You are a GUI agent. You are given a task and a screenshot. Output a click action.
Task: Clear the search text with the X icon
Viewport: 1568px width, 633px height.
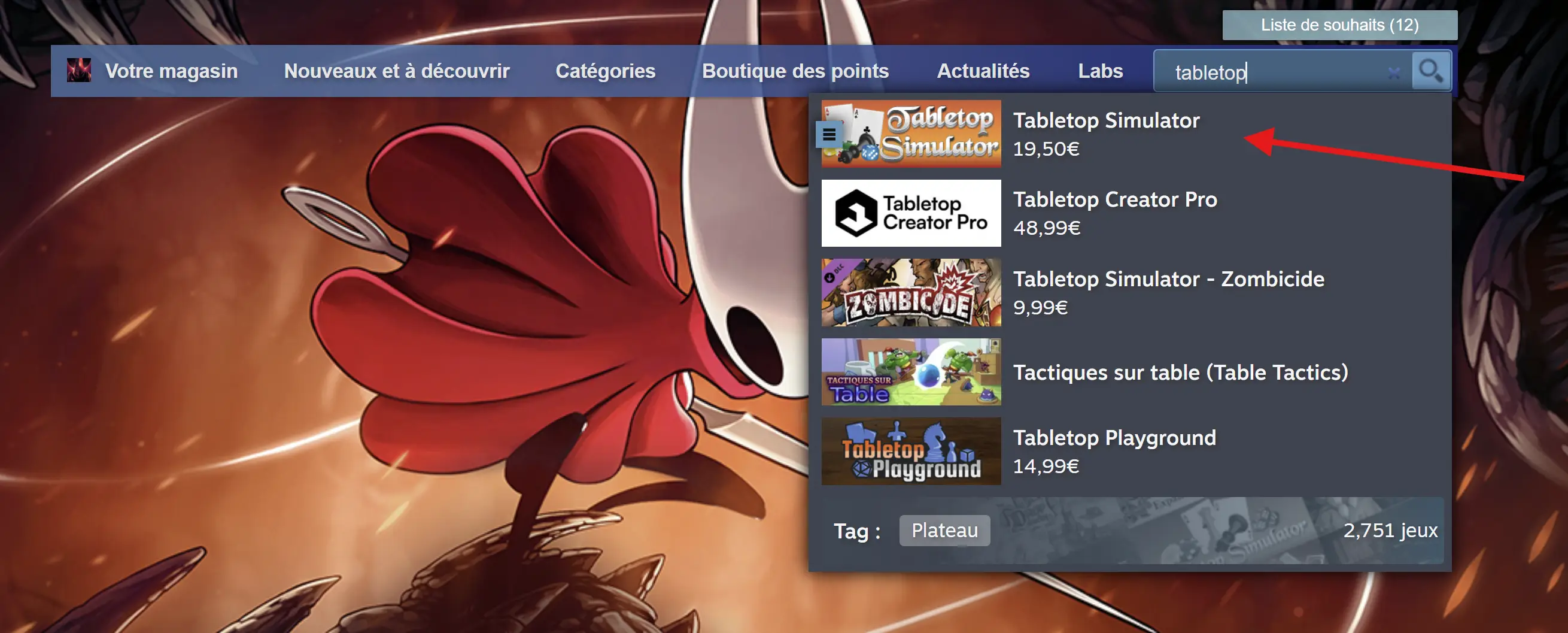[x=1393, y=73]
